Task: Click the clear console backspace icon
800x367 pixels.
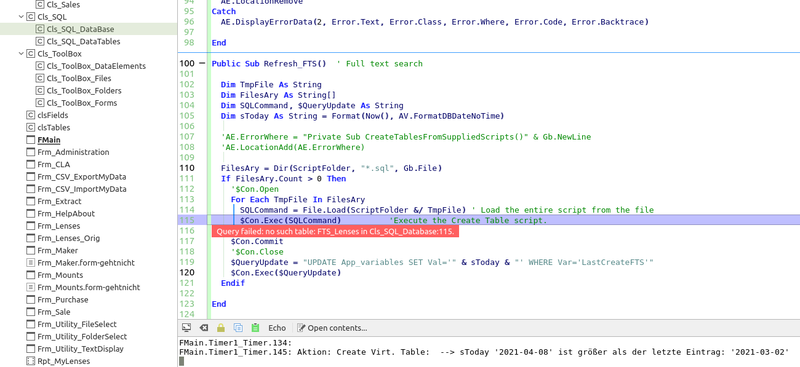Action: pyautogui.click(x=204, y=328)
